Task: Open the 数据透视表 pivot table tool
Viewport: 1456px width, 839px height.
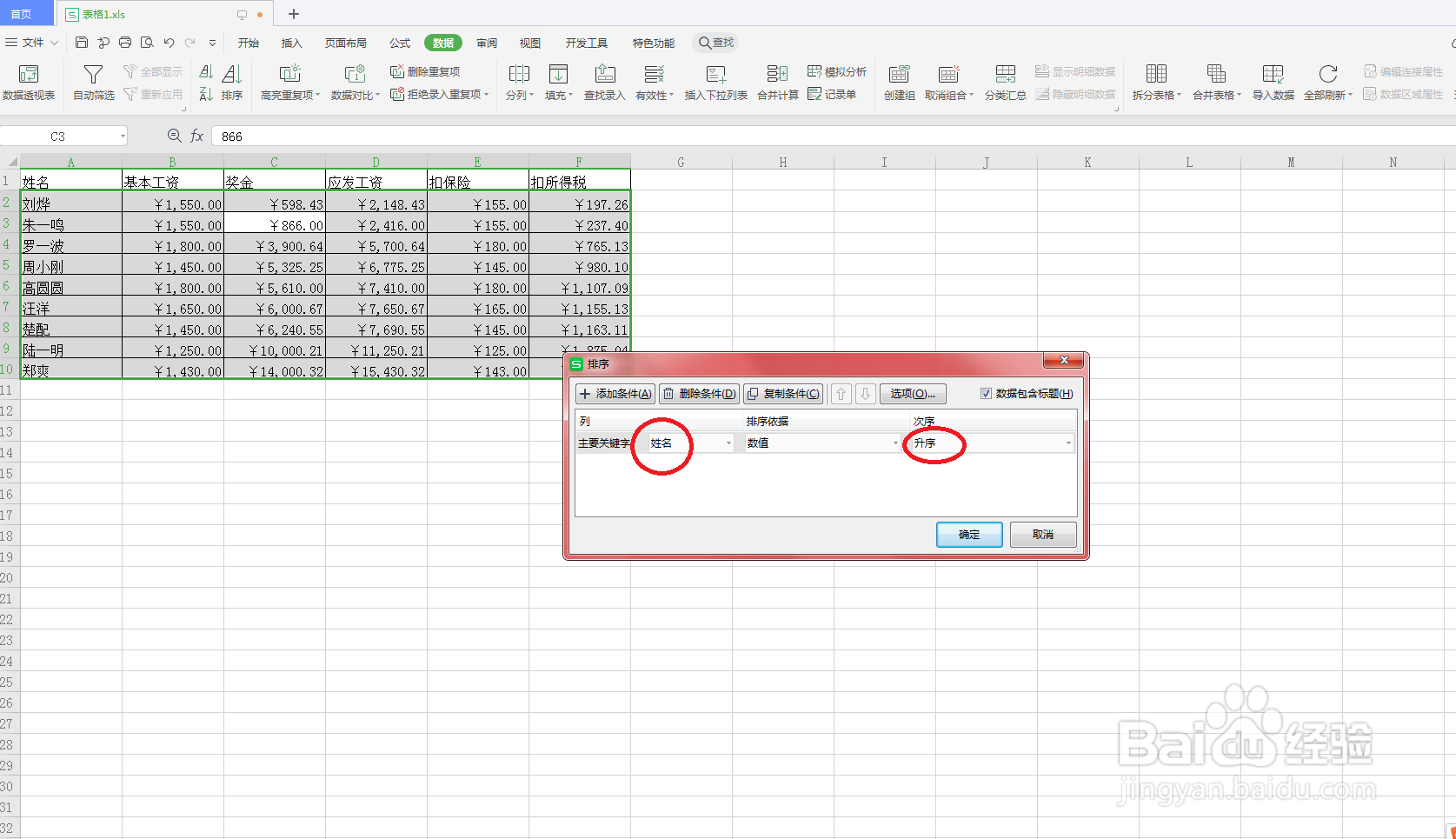Action: (x=29, y=83)
